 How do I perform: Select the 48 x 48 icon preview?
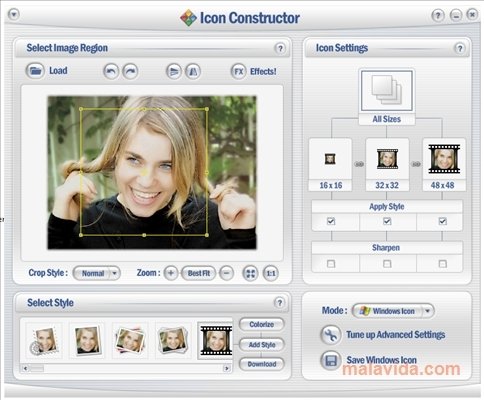click(x=444, y=165)
